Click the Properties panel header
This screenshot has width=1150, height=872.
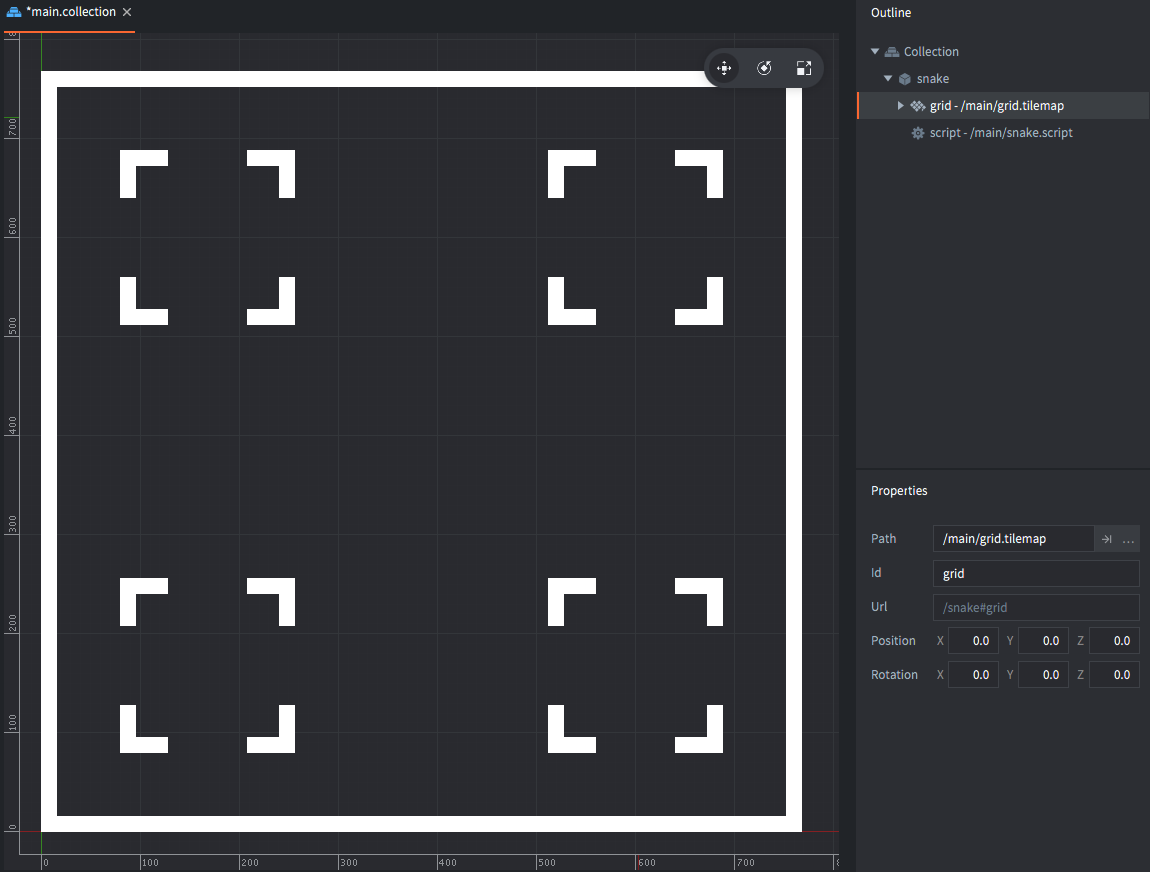(898, 491)
